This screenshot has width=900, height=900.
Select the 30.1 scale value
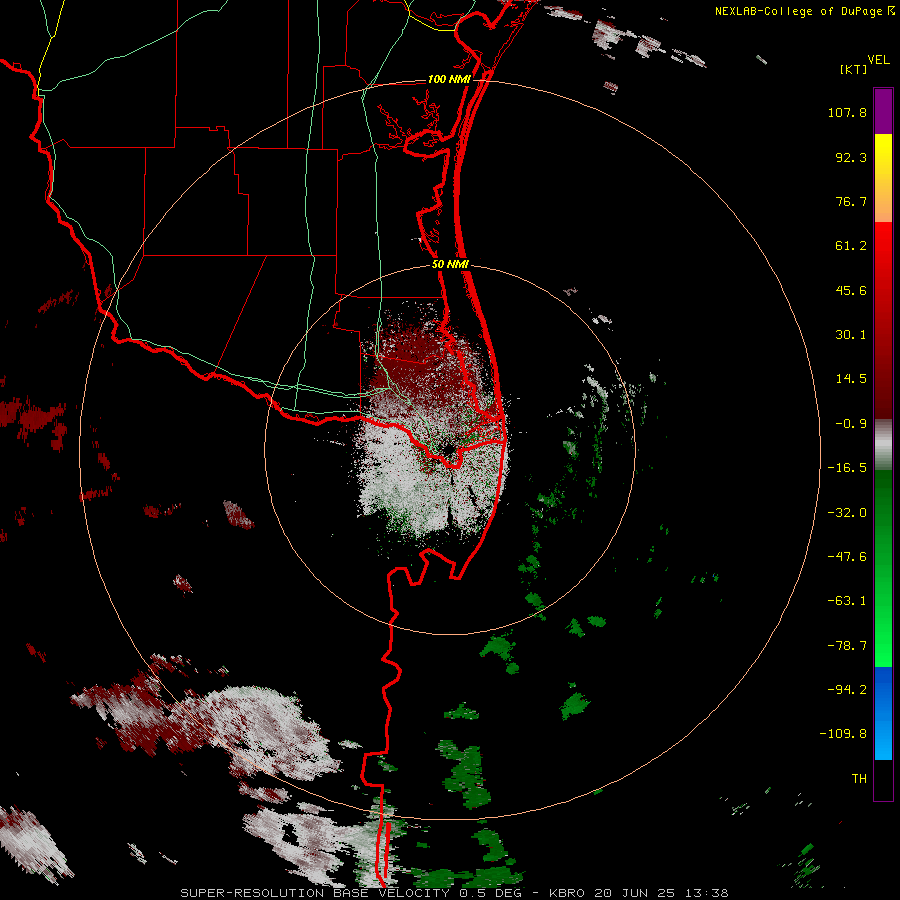[851, 335]
